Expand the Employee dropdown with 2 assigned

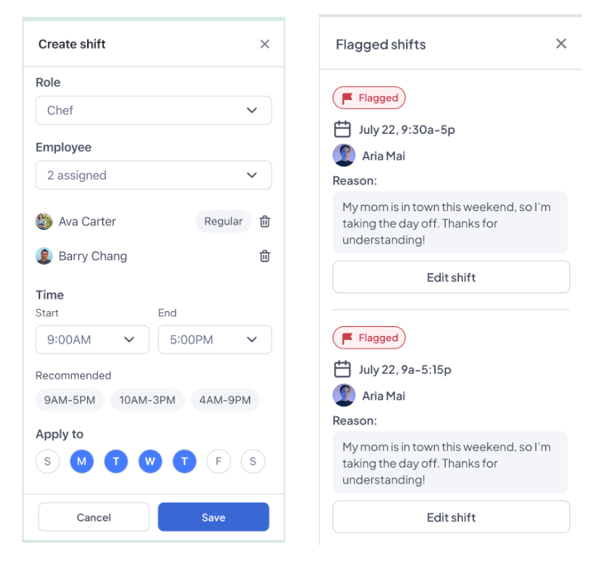click(153, 175)
